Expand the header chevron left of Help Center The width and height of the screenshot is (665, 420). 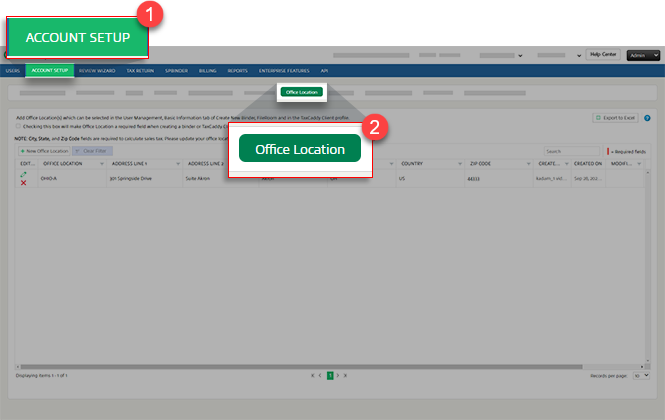tap(579, 56)
